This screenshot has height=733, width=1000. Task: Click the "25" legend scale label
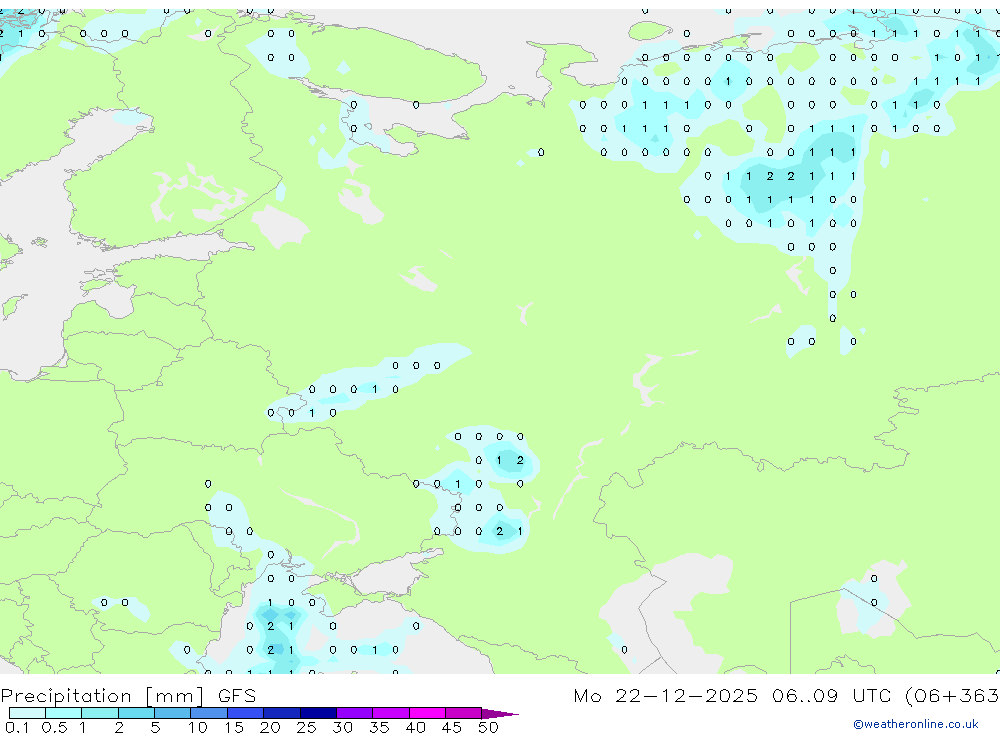pos(306,727)
